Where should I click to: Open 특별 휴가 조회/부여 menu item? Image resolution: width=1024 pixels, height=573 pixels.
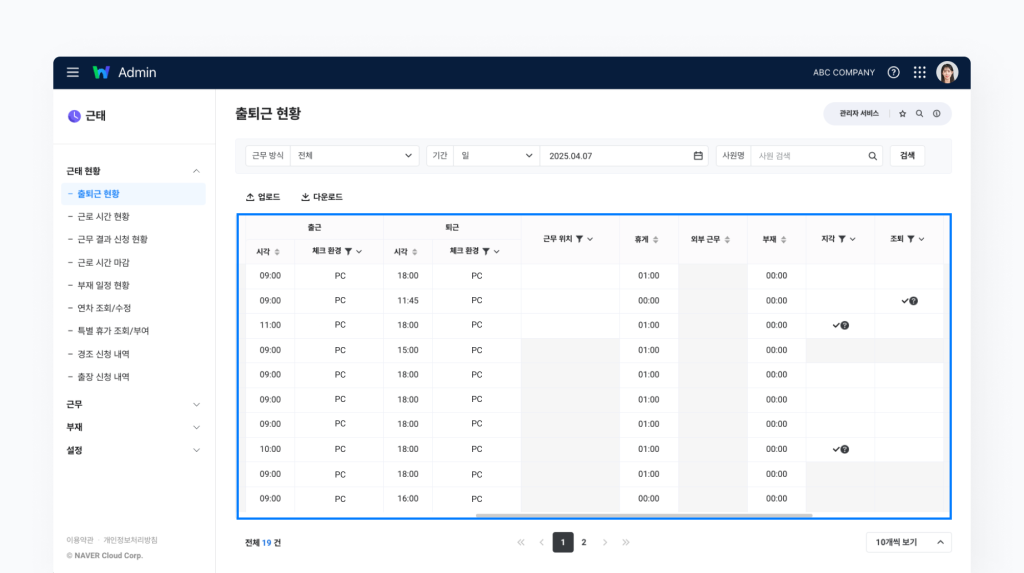pos(113,331)
